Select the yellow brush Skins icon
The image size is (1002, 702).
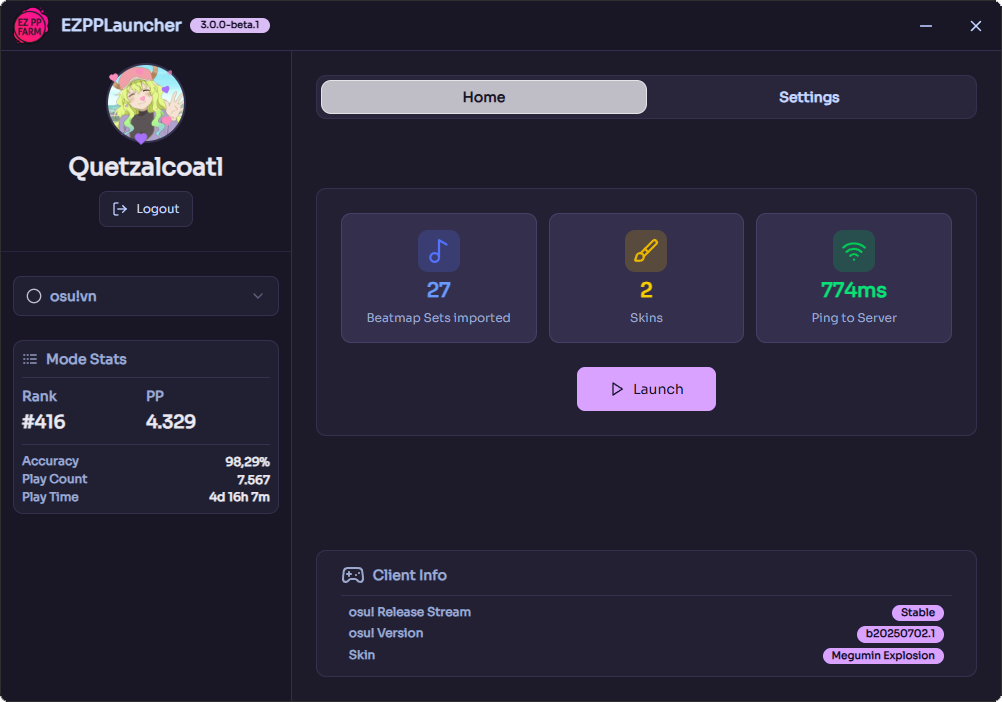coord(646,251)
